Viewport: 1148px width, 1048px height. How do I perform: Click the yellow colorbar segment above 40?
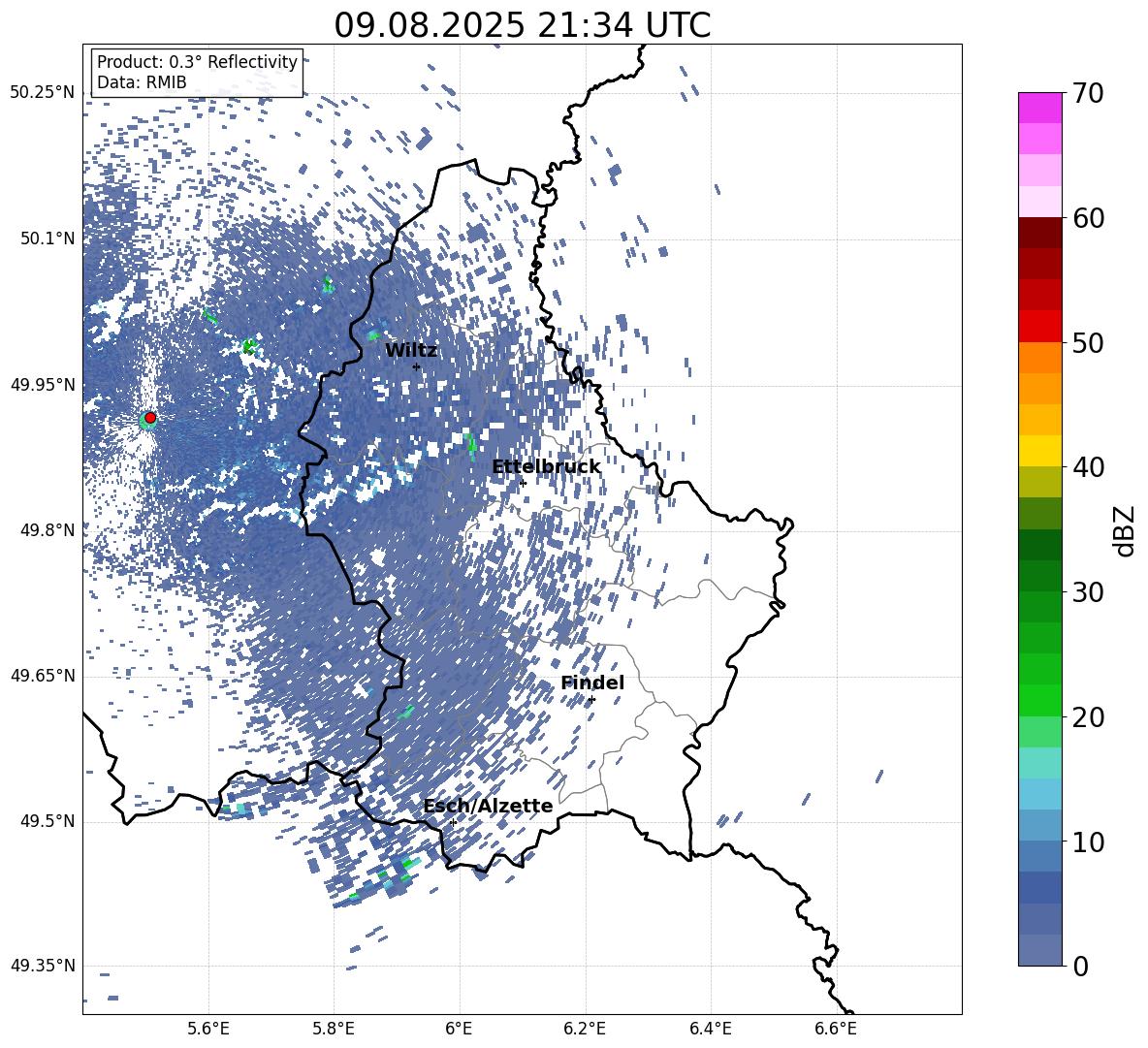(x=1040, y=451)
